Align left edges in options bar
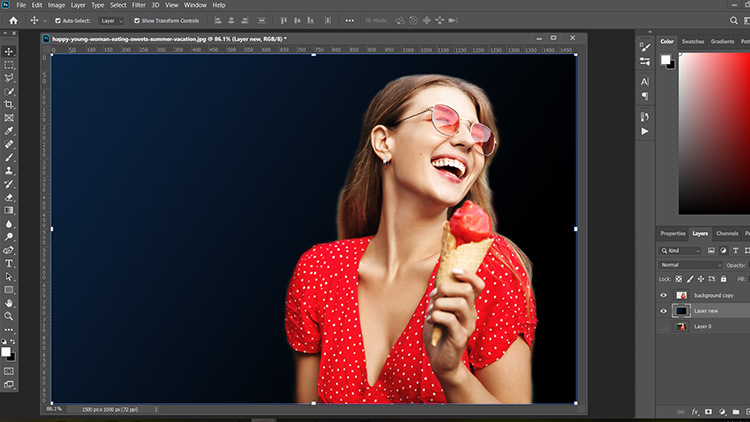This screenshot has height=422, width=750. [x=218, y=21]
